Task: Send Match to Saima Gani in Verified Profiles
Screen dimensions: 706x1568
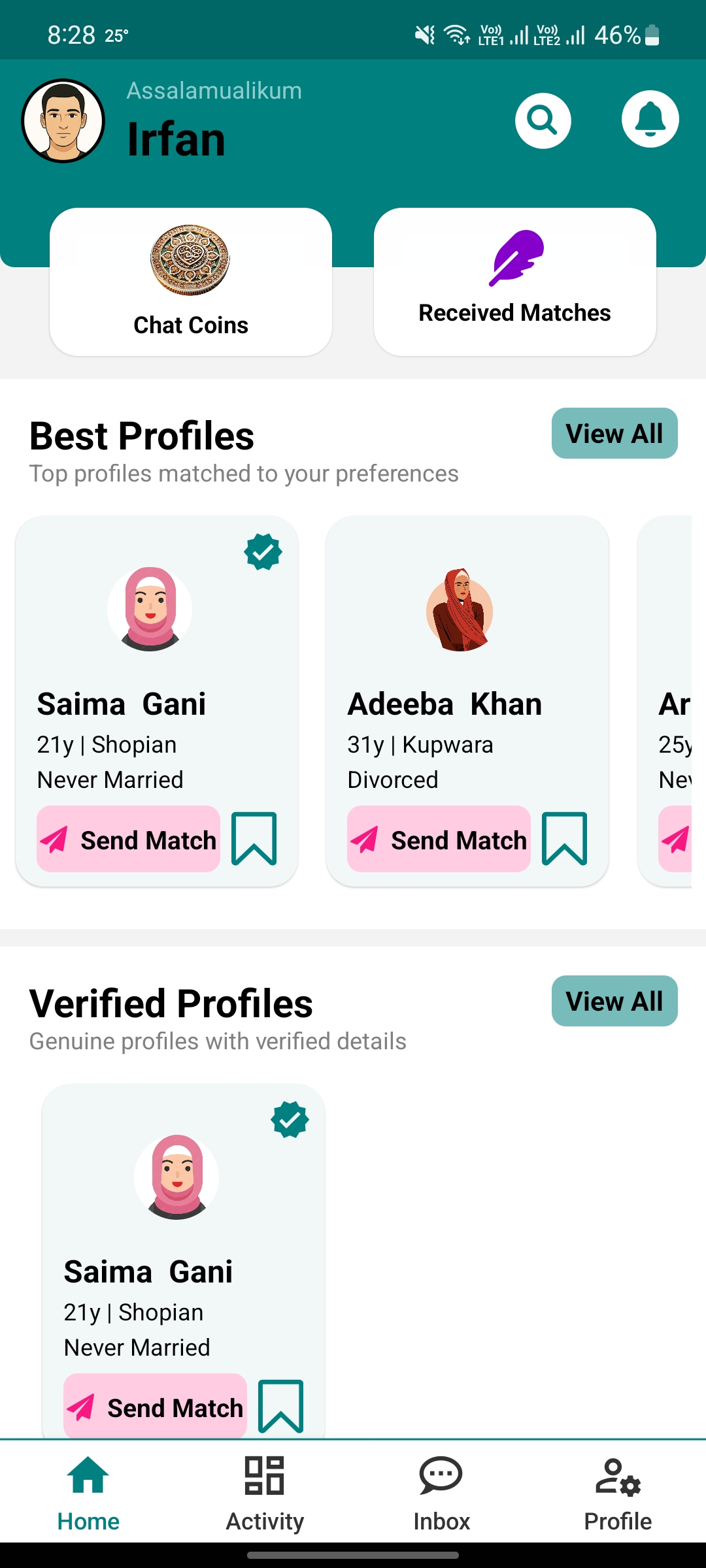Action: [x=155, y=1406]
